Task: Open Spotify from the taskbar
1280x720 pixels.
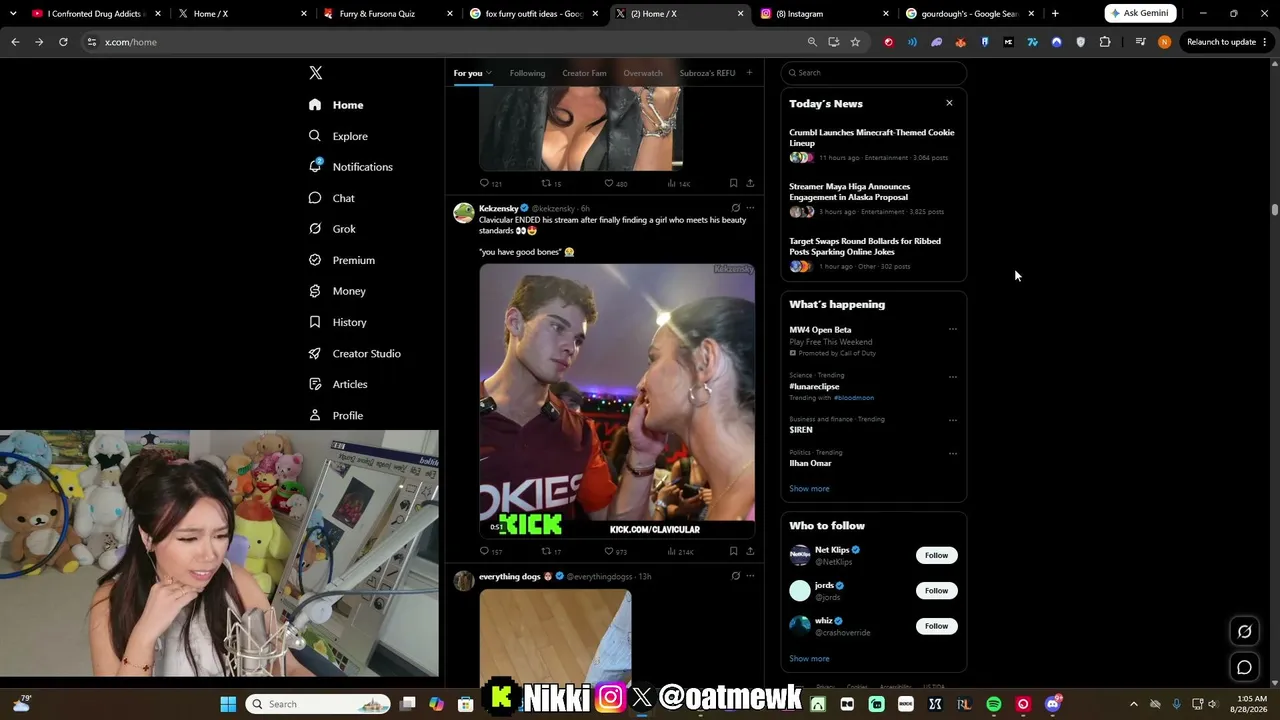Action: click(x=994, y=704)
